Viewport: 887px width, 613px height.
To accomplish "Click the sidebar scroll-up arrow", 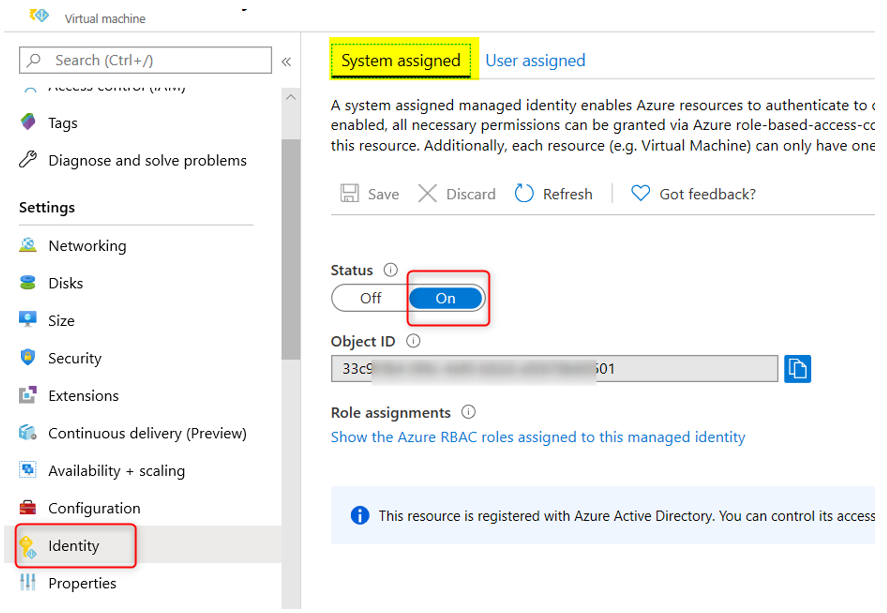I will coord(291,97).
